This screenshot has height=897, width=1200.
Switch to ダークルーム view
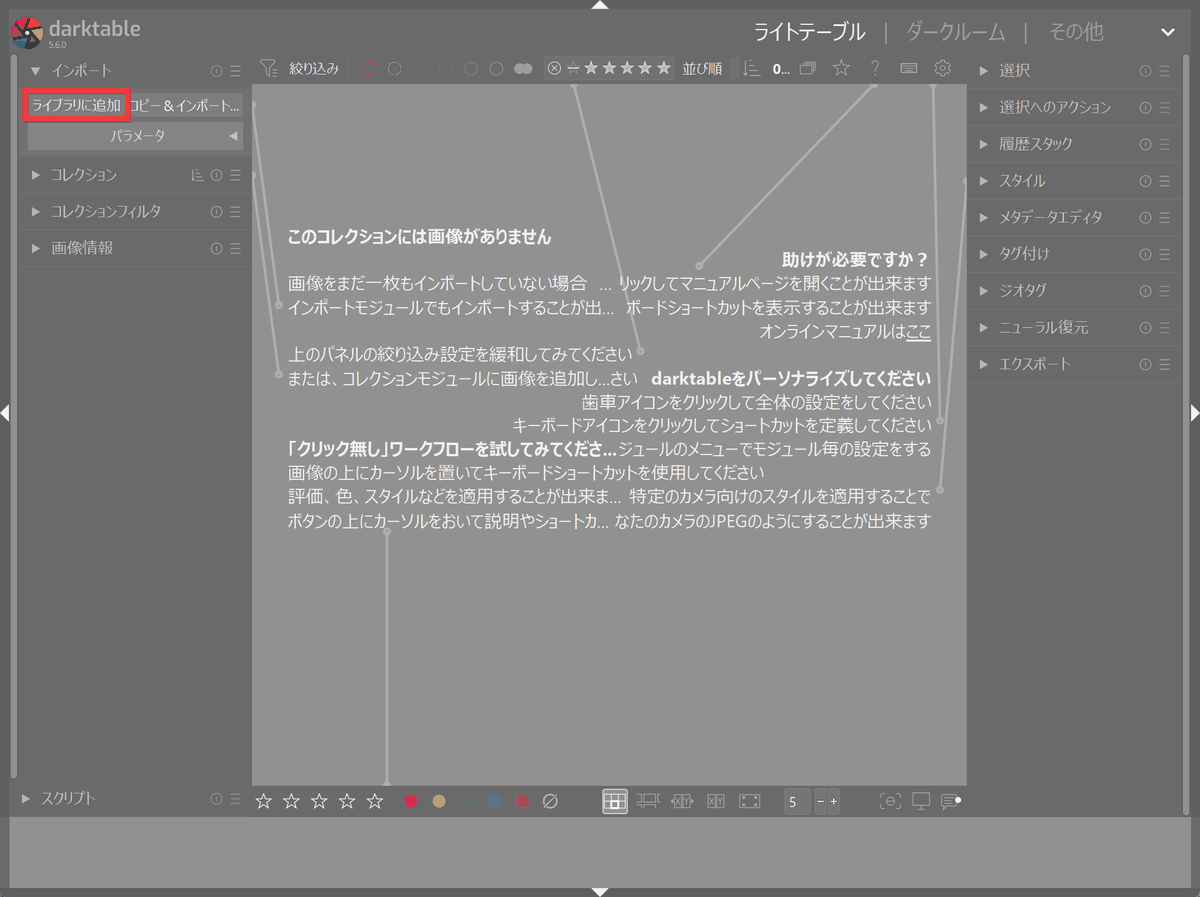click(x=956, y=32)
